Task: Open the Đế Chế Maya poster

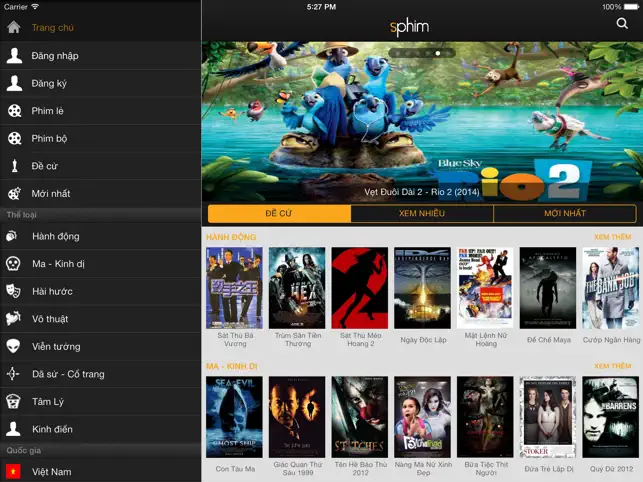Action: pyautogui.click(x=548, y=288)
